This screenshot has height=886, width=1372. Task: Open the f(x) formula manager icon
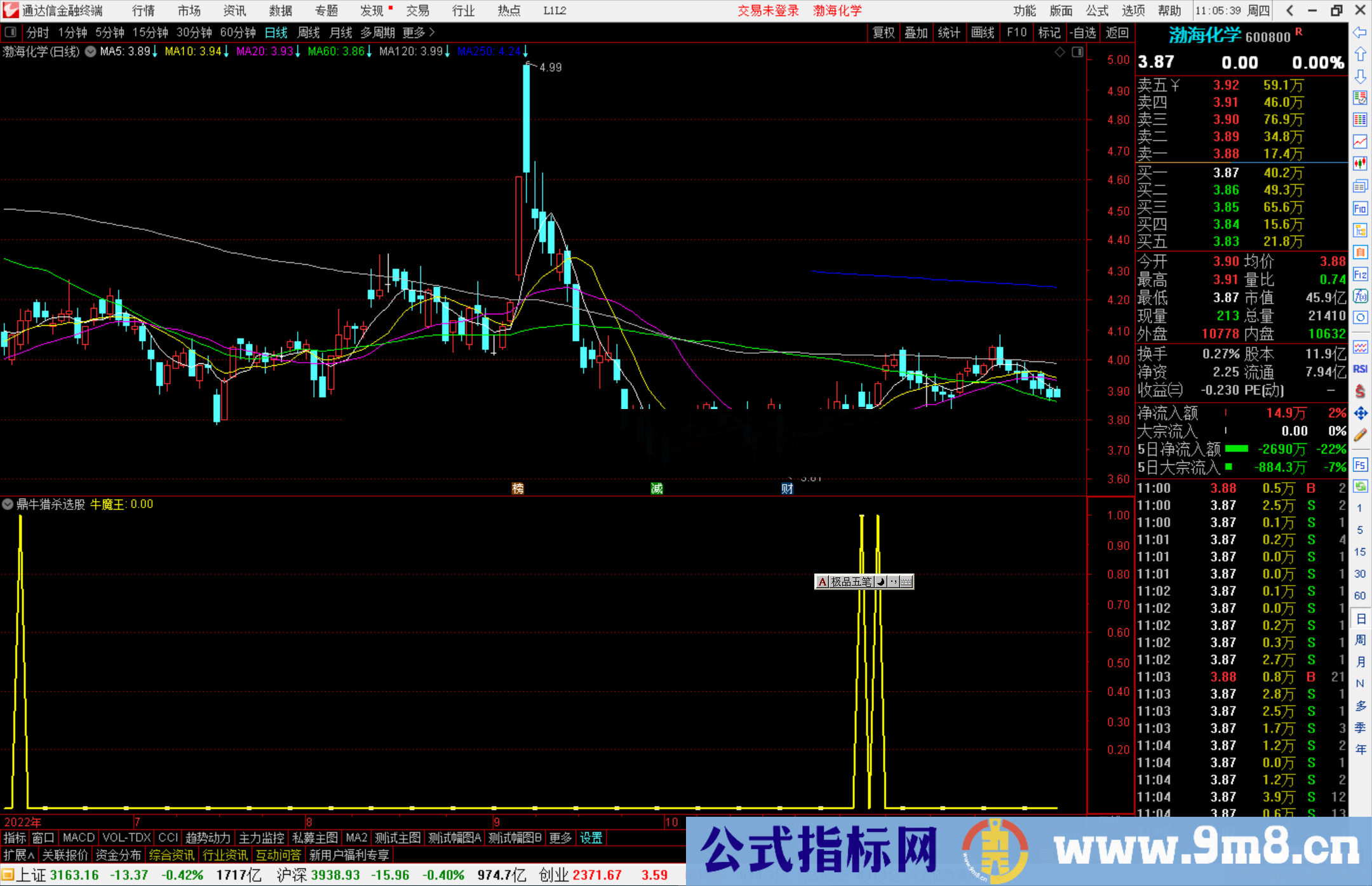pos(1360,296)
